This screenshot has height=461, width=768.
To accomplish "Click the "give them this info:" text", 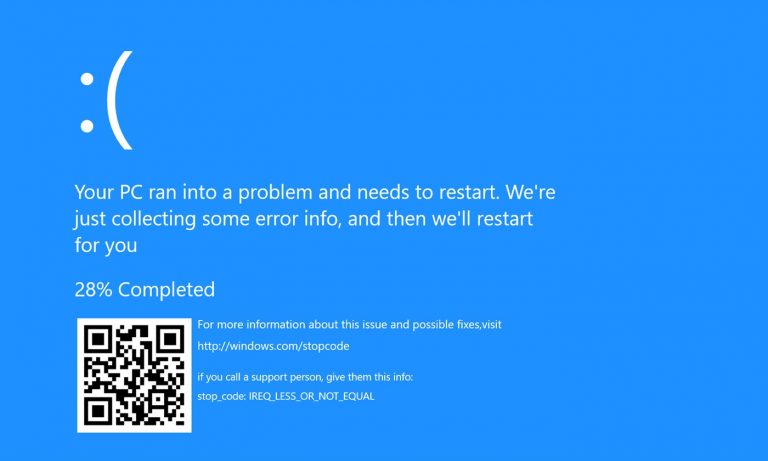I will pos(370,377).
